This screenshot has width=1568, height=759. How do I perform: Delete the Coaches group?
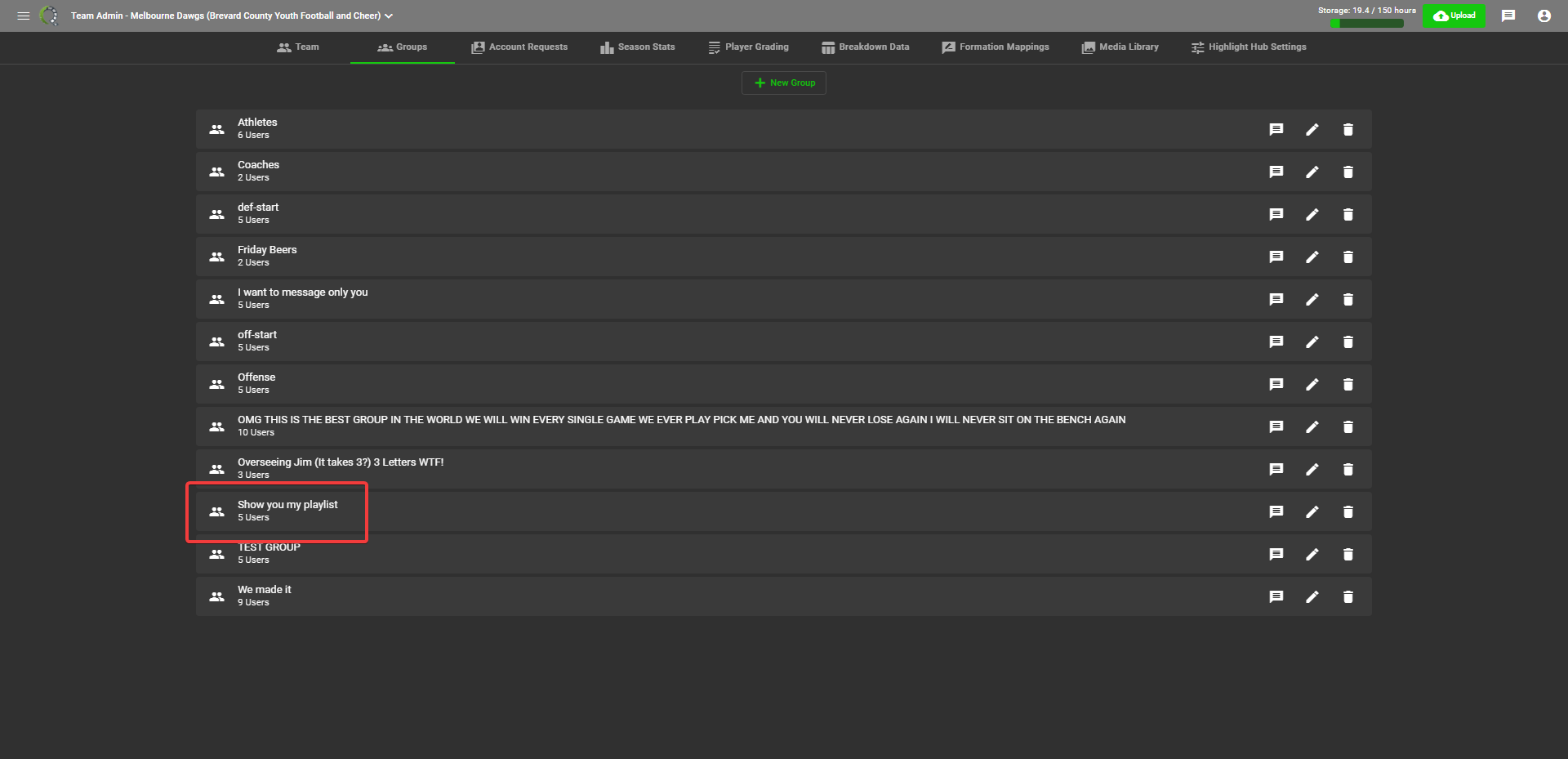click(1348, 172)
